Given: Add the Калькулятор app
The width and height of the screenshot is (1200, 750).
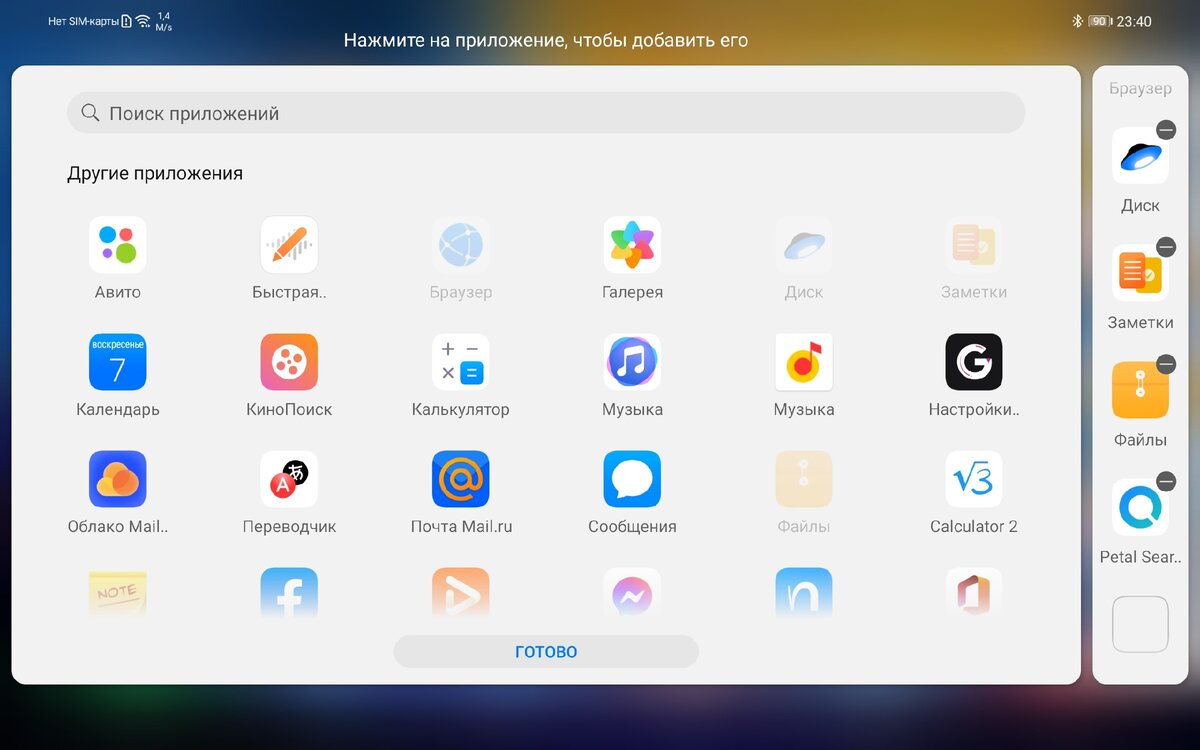Looking at the screenshot, I should (x=461, y=362).
